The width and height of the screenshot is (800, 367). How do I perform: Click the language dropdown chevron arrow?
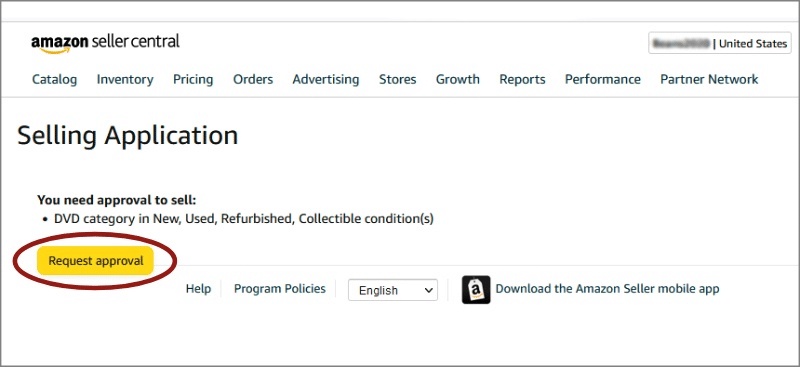[428, 290]
